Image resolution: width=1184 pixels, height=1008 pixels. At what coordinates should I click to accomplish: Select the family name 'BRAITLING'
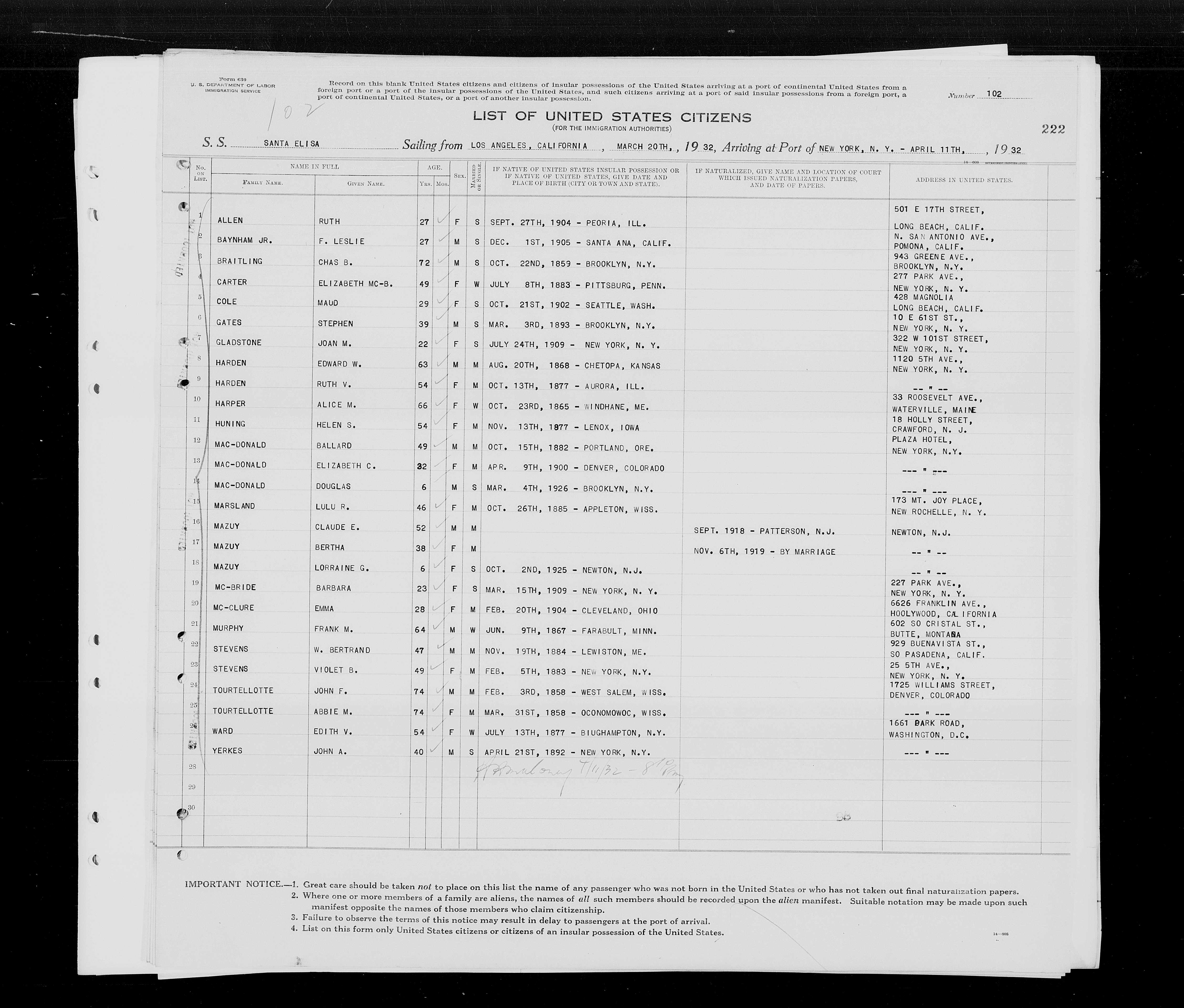(x=239, y=261)
